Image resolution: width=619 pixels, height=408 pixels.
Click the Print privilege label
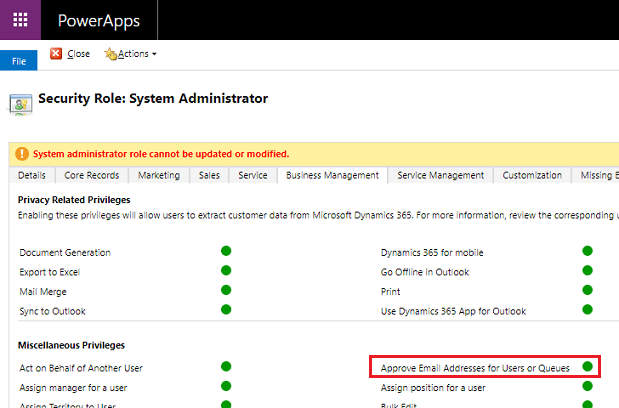click(x=390, y=292)
